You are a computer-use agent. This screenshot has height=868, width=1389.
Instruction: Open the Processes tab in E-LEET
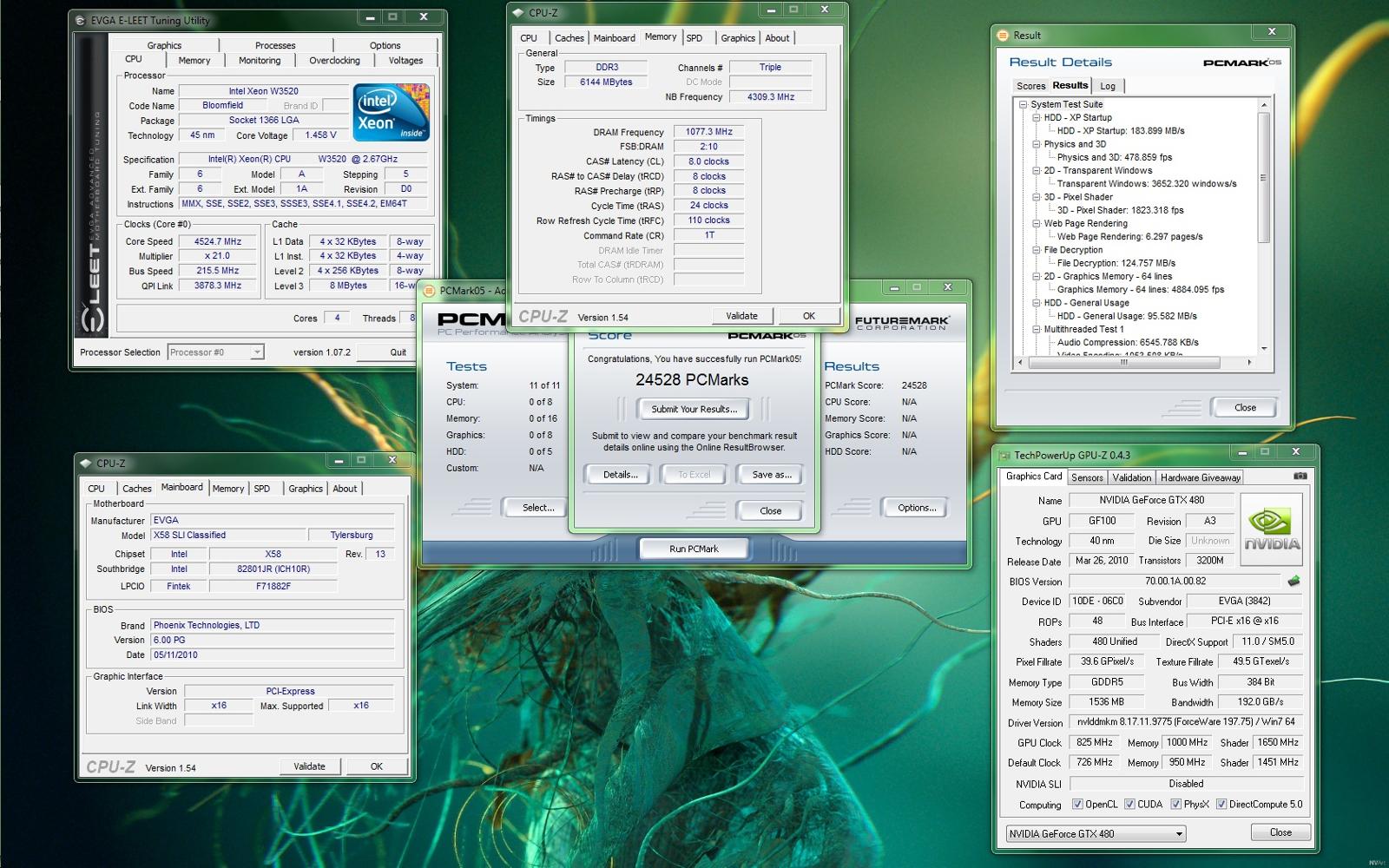tap(275, 45)
